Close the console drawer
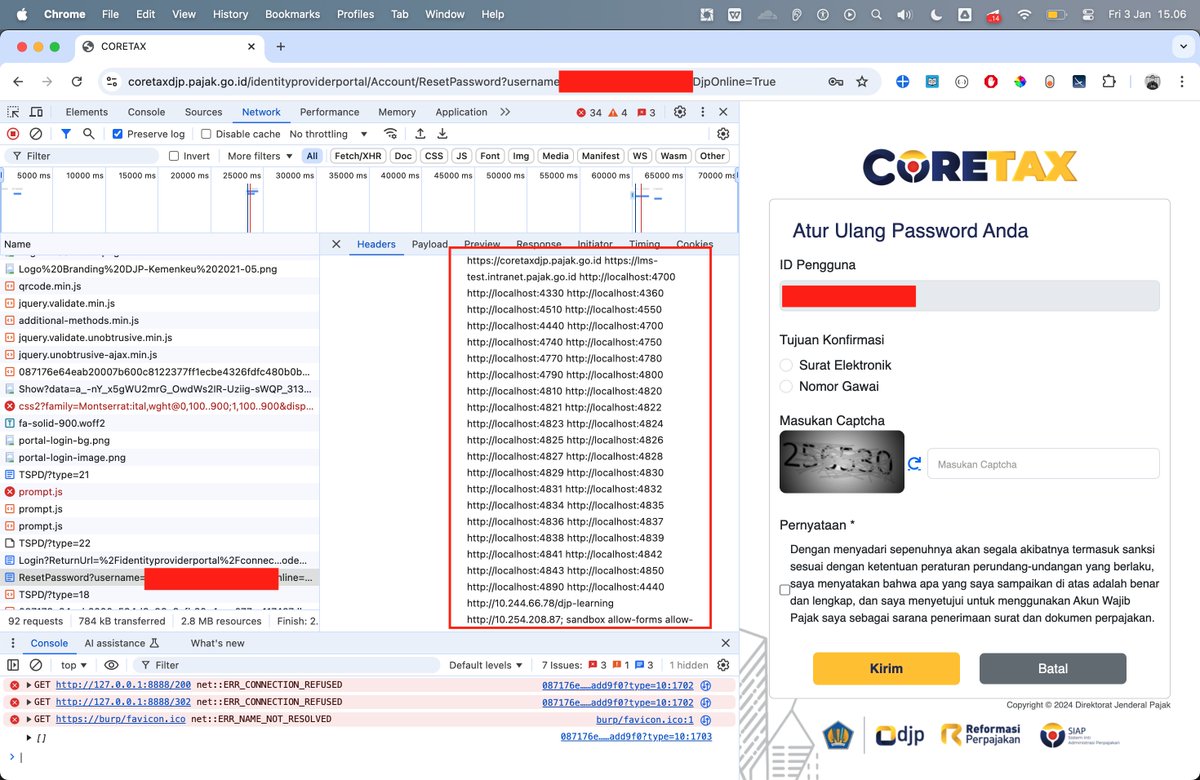1200x780 pixels. pos(726,643)
